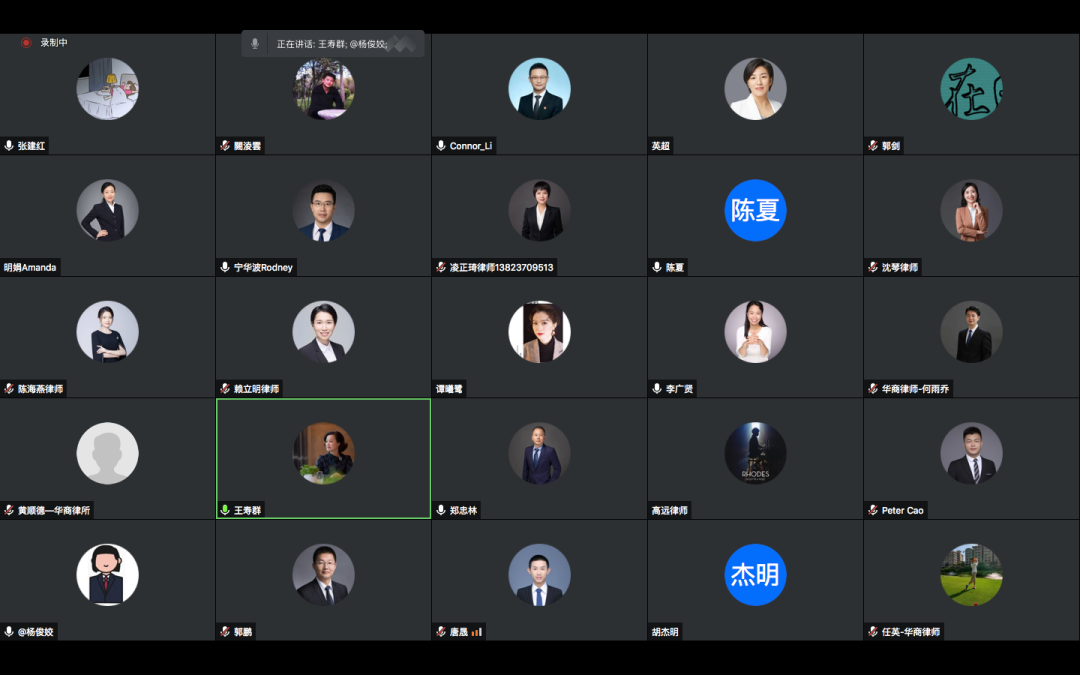Click the 高远律师 name label
Image resolution: width=1080 pixels, height=675 pixels.
pos(669,510)
